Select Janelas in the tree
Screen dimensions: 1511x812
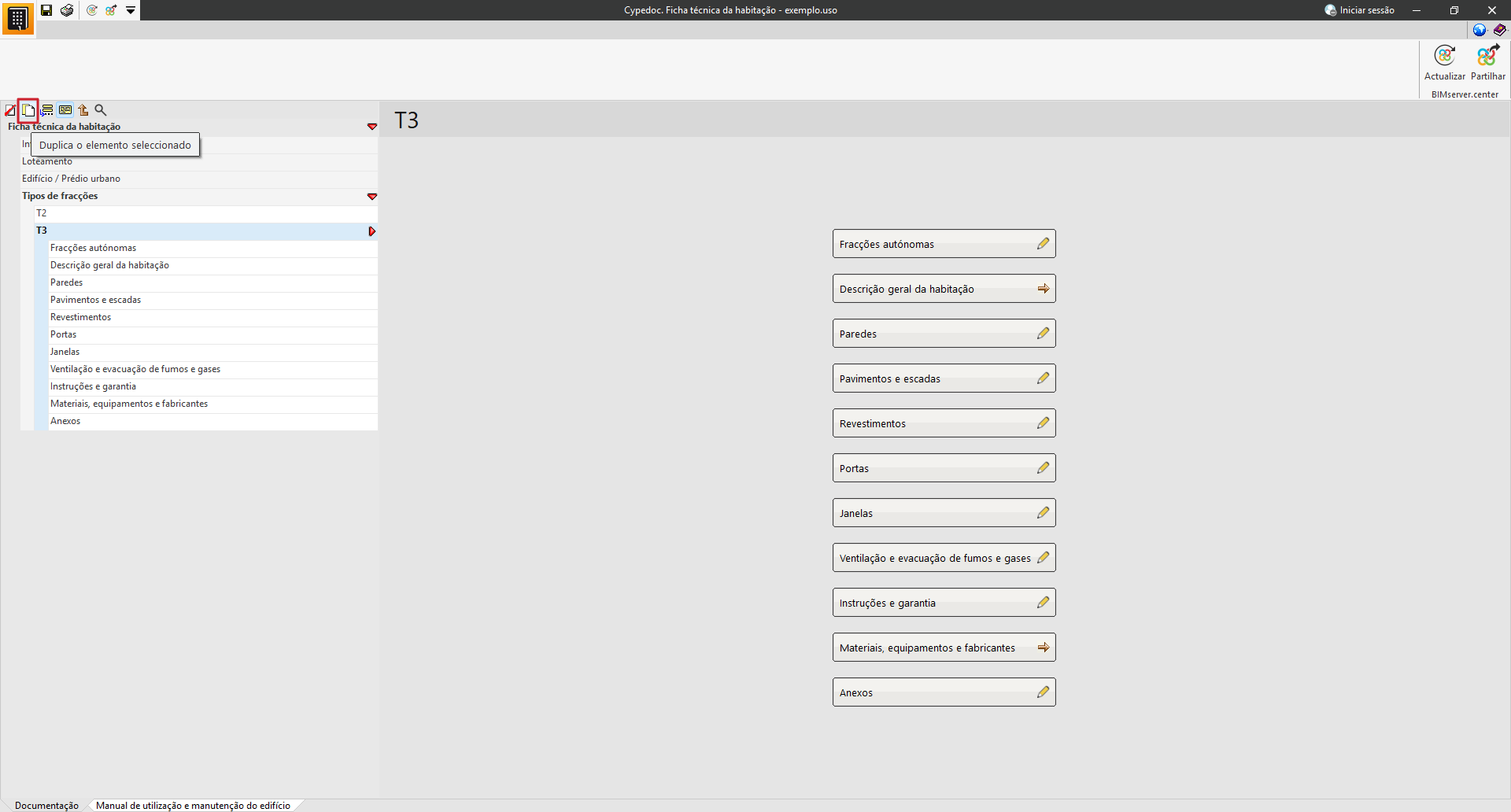[213, 352]
